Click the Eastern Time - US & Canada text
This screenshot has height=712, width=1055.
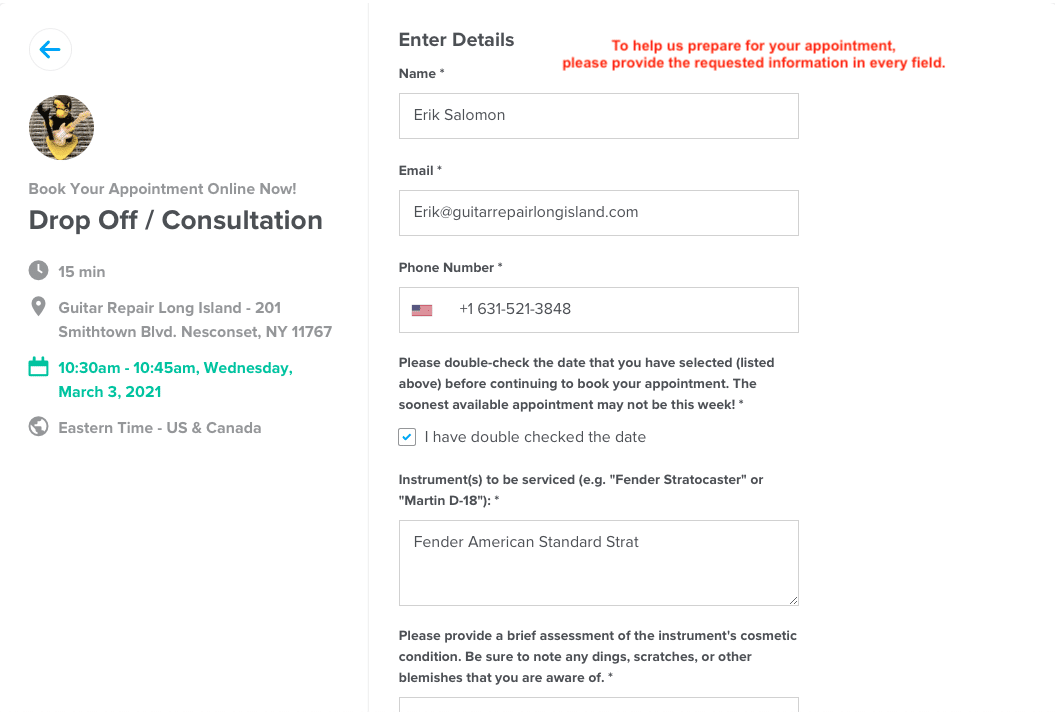click(160, 428)
